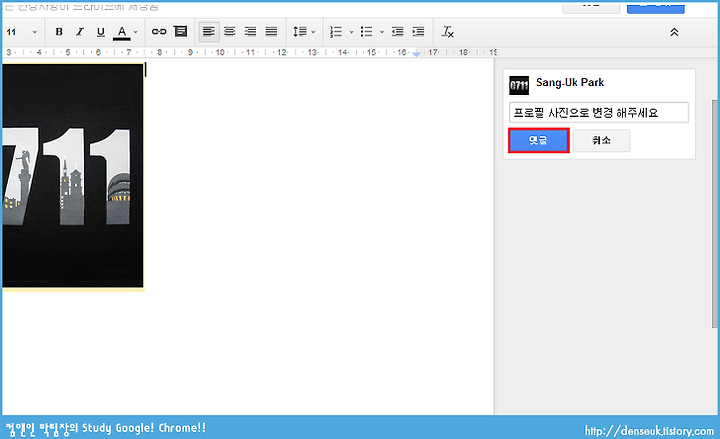Click the Sang-Uk Park name
The height and width of the screenshot is (439, 720).
[x=570, y=82]
